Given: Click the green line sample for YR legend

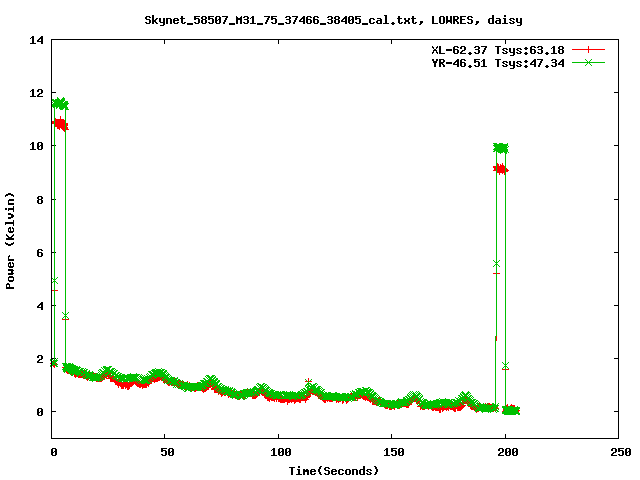Looking at the screenshot, I should (x=588, y=62).
